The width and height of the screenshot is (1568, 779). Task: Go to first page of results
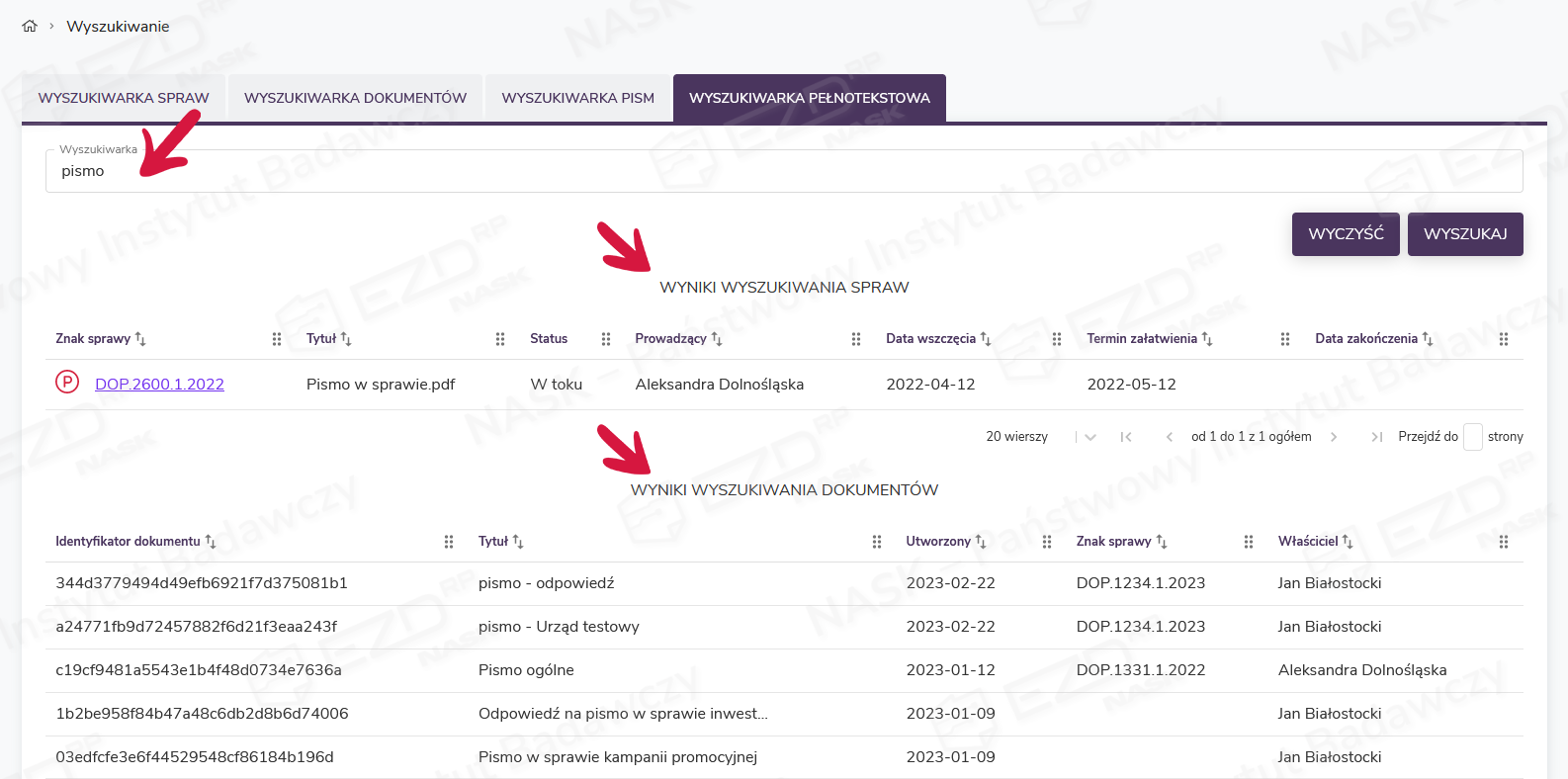point(1126,437)
